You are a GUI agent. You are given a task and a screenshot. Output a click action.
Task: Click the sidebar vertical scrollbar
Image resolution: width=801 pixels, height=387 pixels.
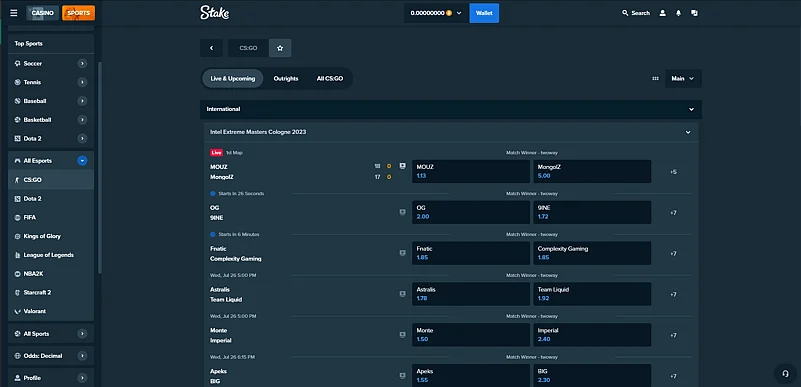point(100,167)
